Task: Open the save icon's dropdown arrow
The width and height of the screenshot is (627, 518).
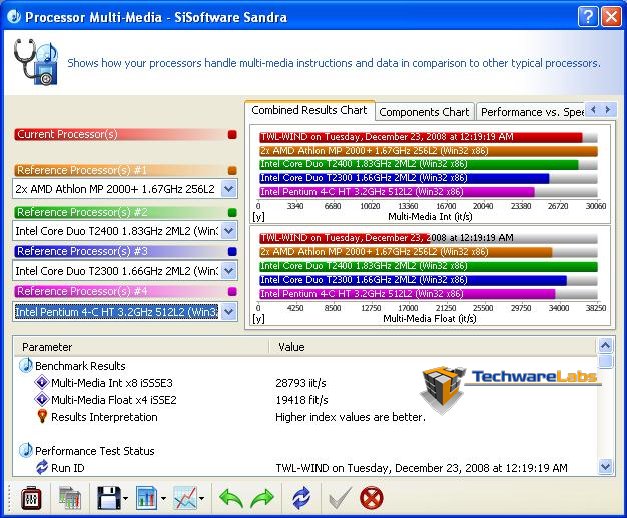Action: coord(126,498)
